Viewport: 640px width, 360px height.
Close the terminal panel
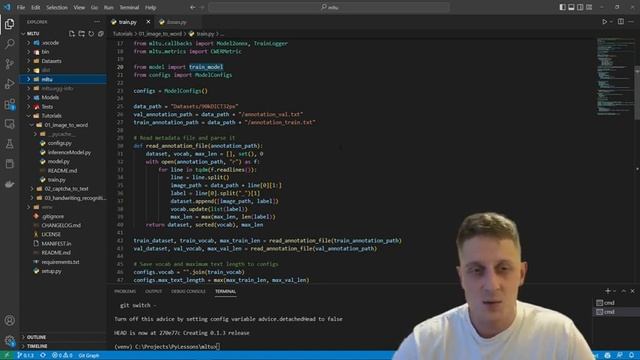(x=633, y=291)
